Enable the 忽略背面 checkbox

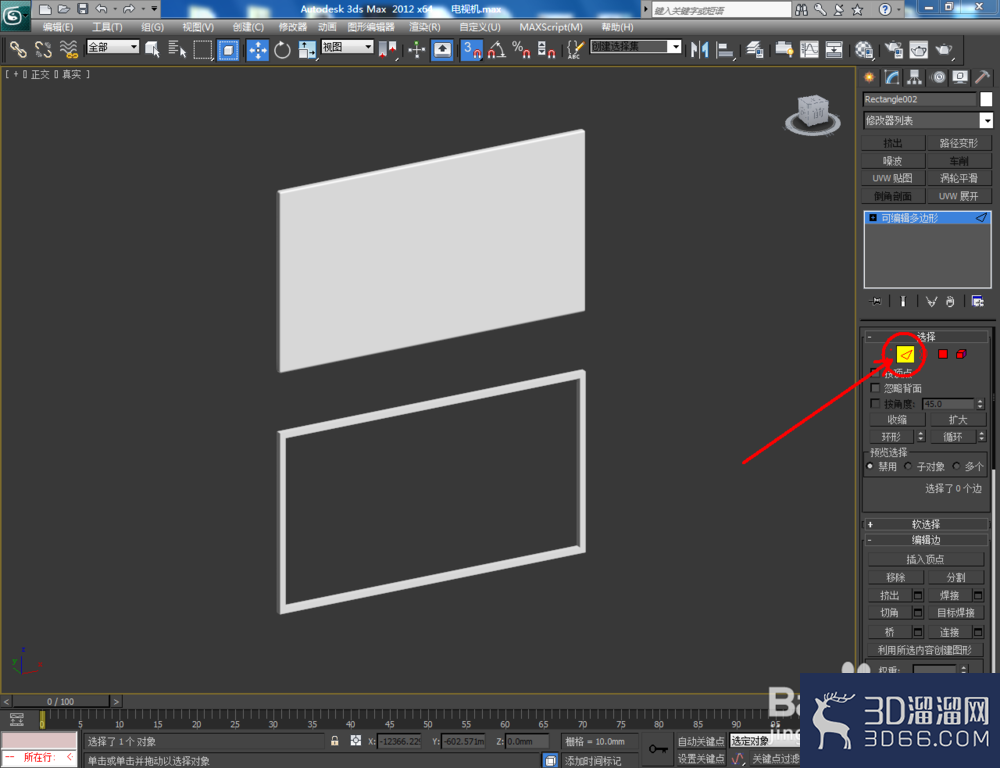click(x=875, y=388)
